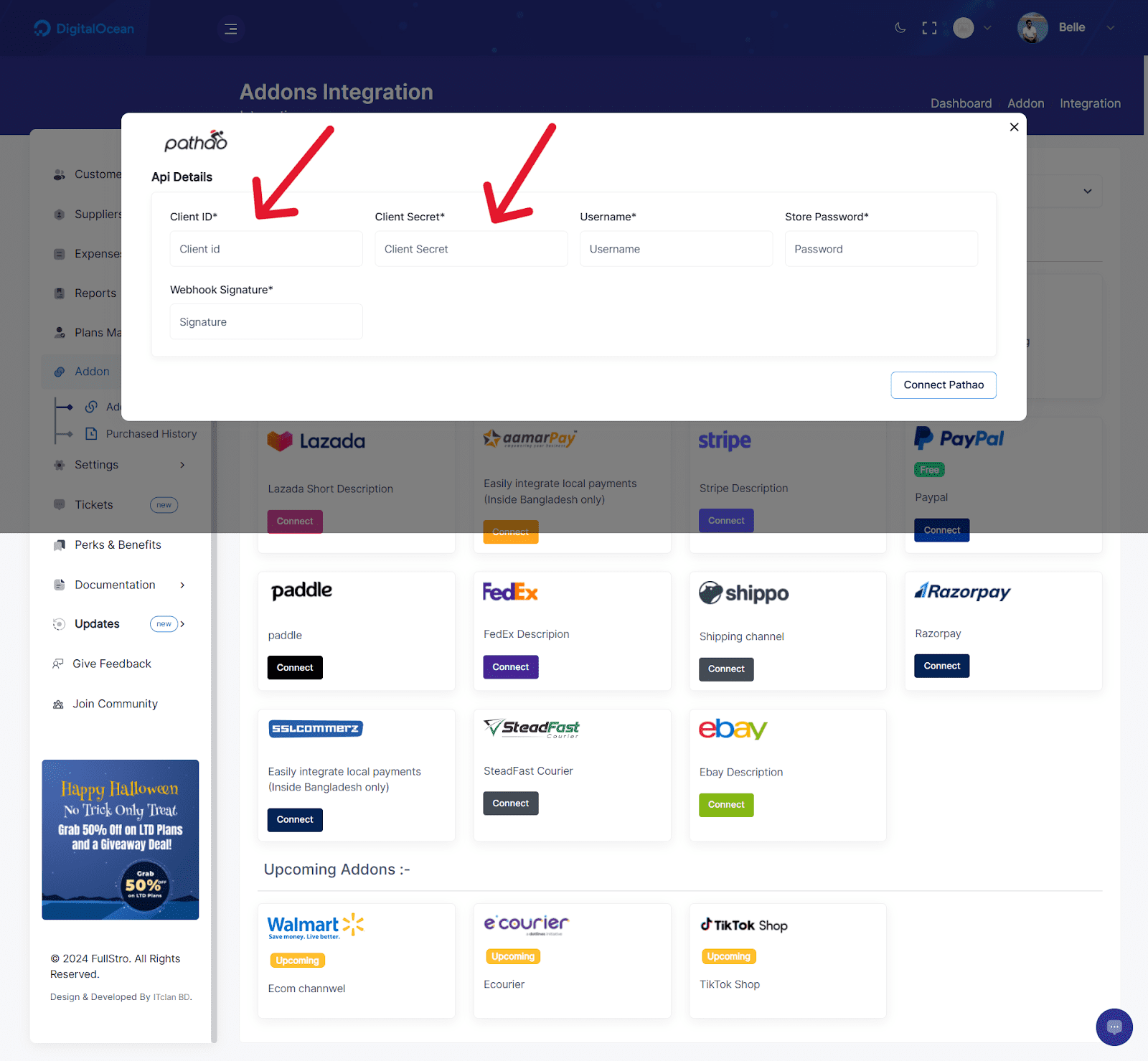The height and width of the screenshot is (1061, 1148).
Task: Connect the paddle addon
Action: (x=295, y=668)
